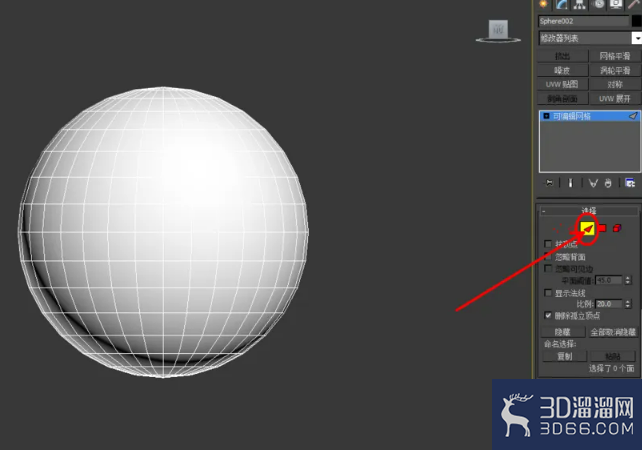The width and height of the screenshot is (642, 450).
Task: Click the 全部取消隐藏 button
Action: pyautogui.click(x=613, y=332)
